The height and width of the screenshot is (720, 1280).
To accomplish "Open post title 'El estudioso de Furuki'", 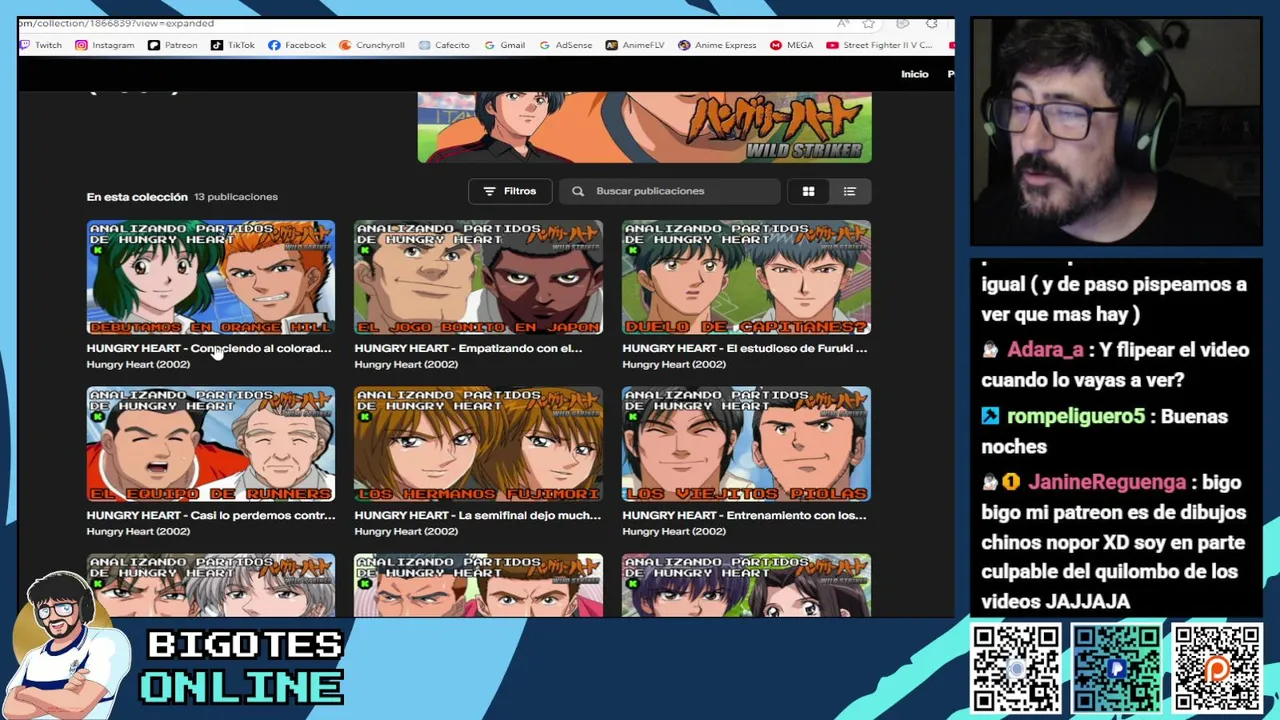I will tap(745, 348).
